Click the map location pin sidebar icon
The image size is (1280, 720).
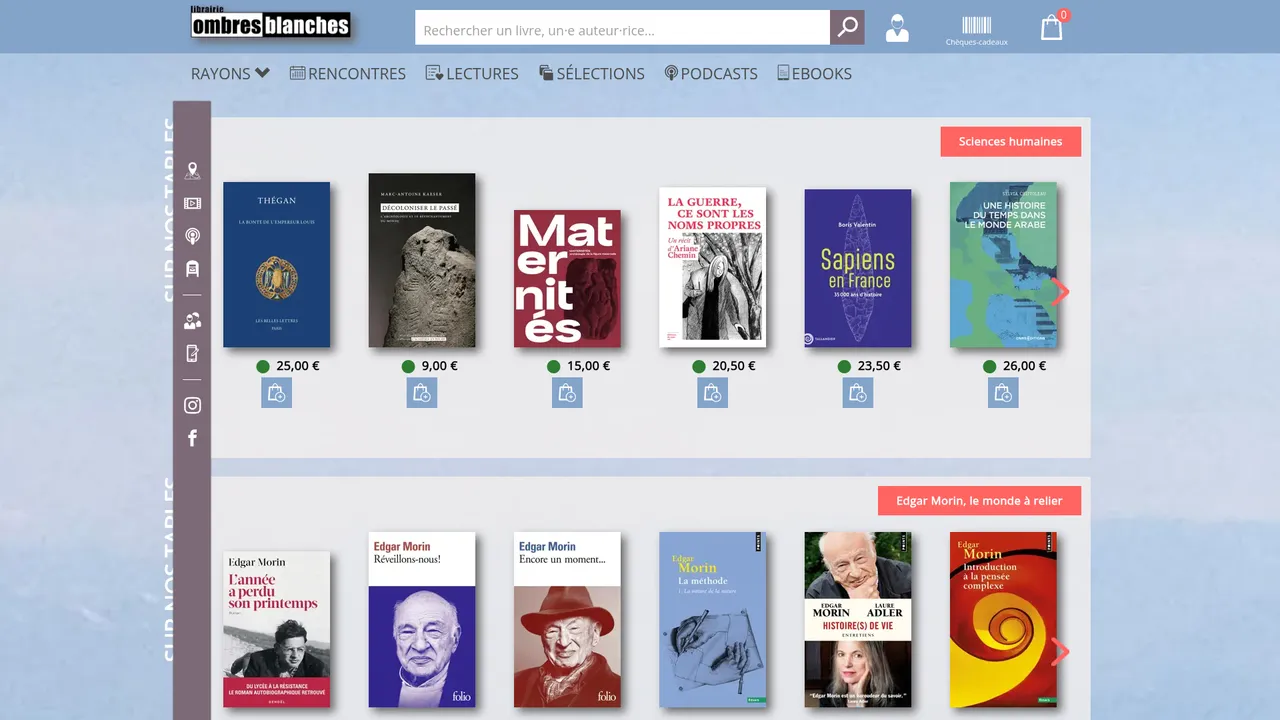tap(192, 171)
